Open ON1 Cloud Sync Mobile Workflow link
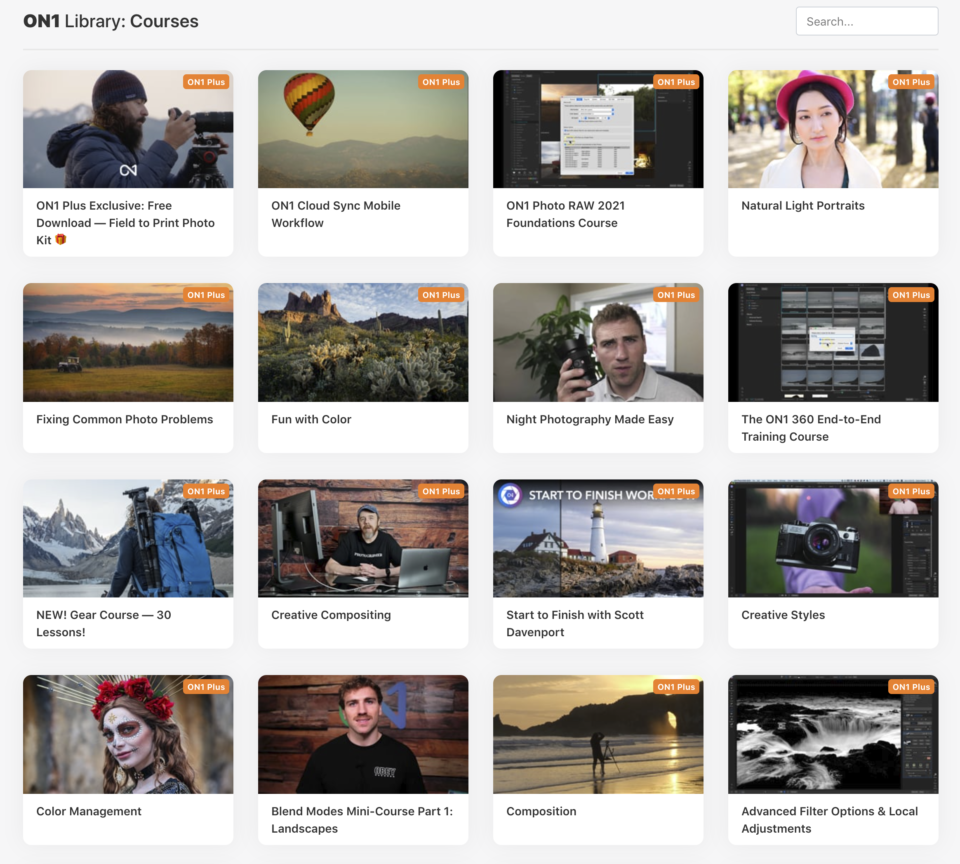Viewport: 960px width, 864px height. click(335, 214)
